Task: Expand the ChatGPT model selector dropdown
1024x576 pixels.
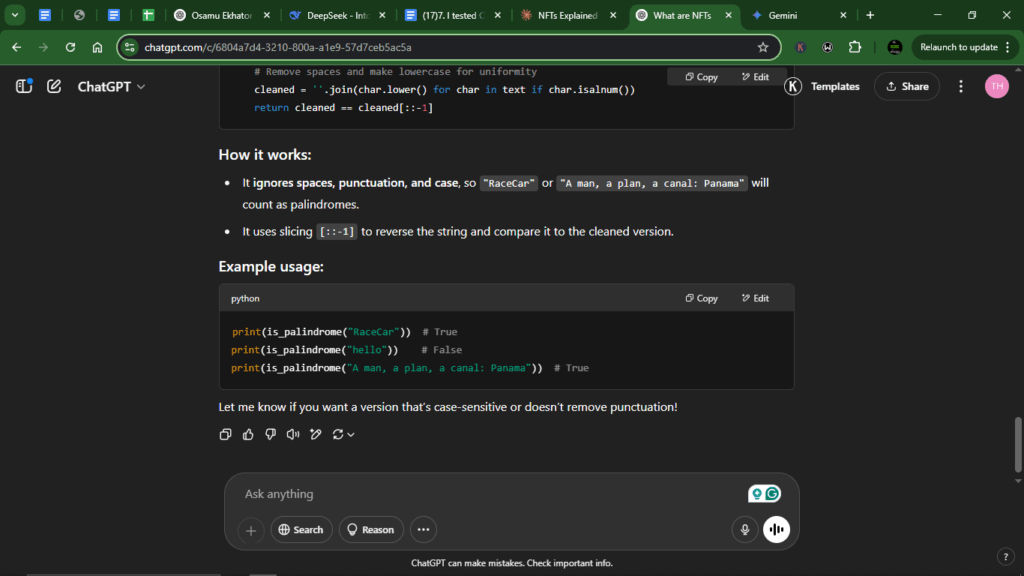Action: [x=112, y=87]
